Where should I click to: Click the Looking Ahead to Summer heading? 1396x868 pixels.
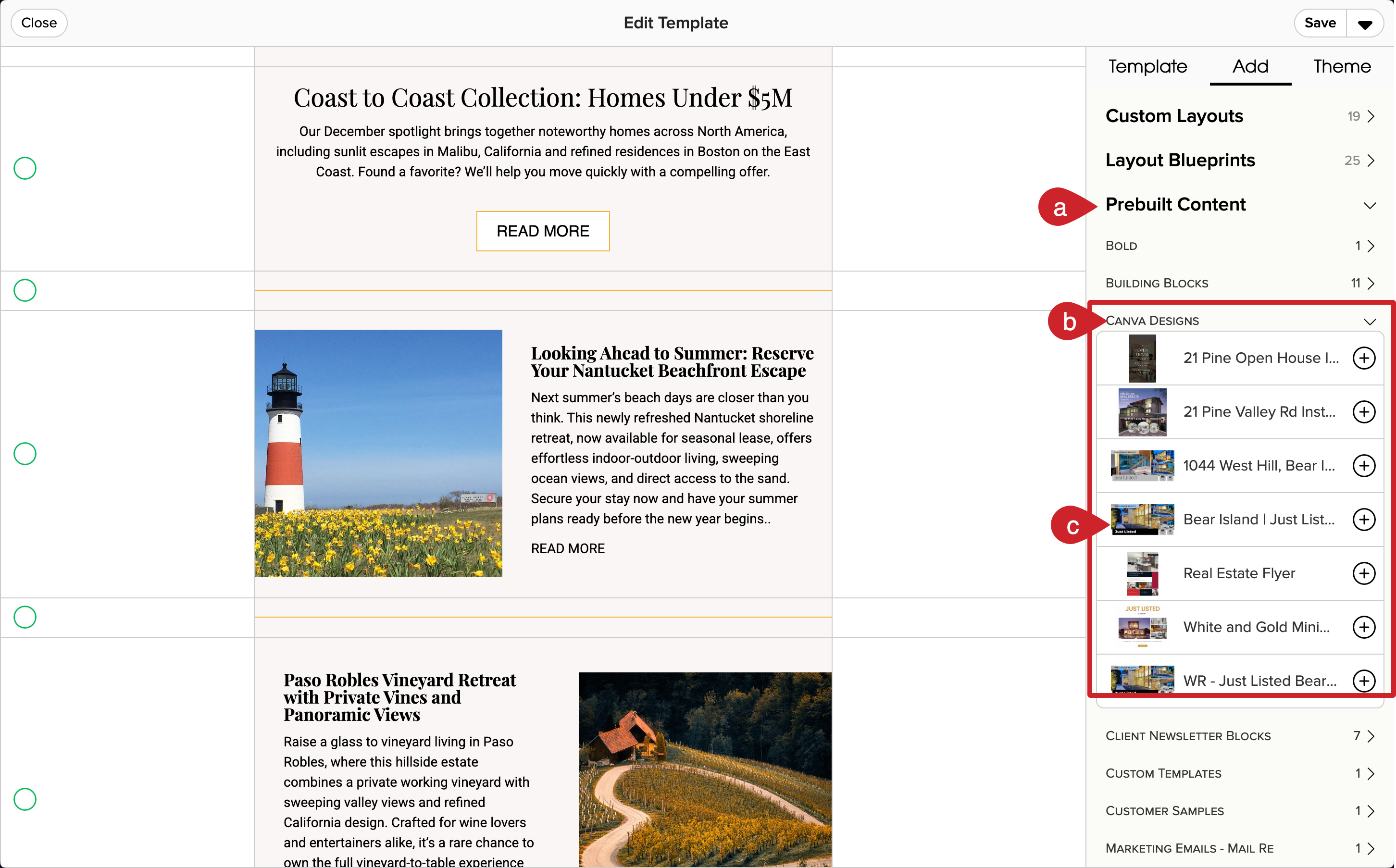(x=672, y=361)
